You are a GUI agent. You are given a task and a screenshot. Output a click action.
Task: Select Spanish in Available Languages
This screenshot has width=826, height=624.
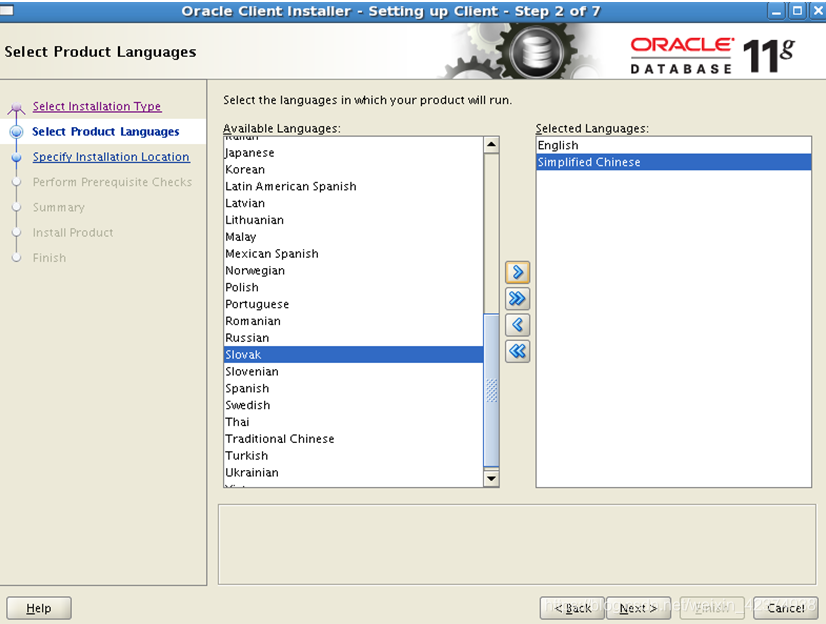coord(353,389)
